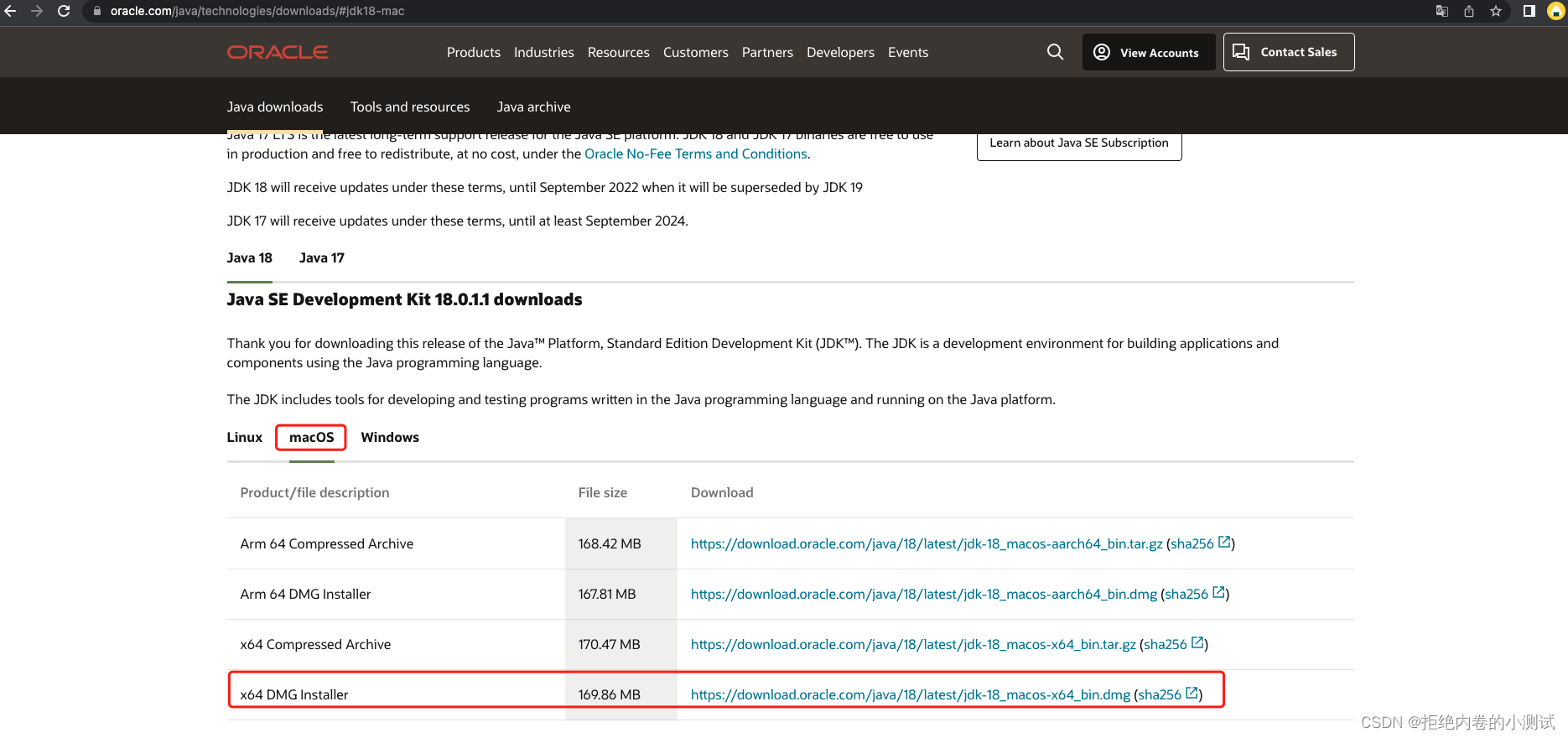
Task: Download jdk-18_macos-aarch64_bin.dmg
Action: 924,594
